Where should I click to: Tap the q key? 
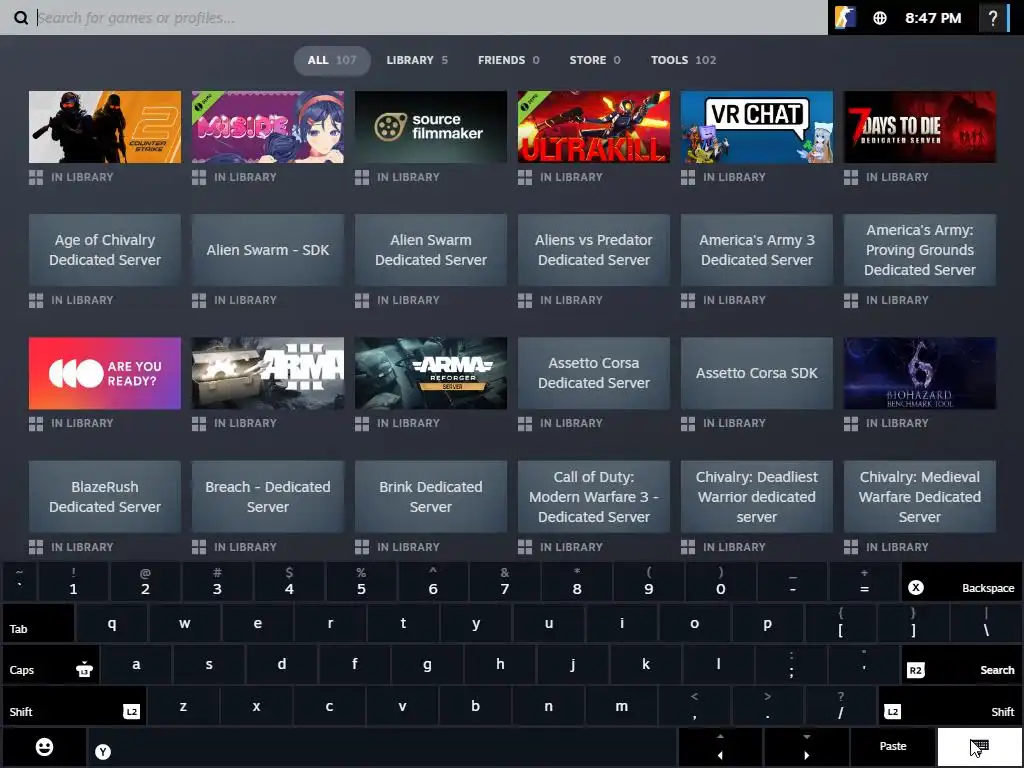112,623
